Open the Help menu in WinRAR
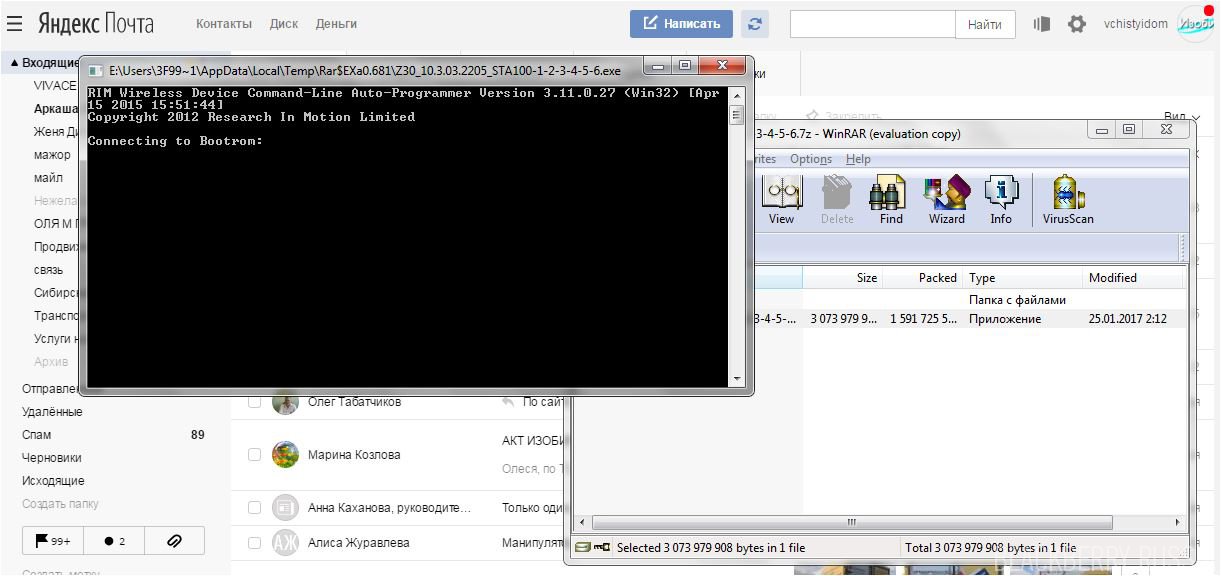1221x576 pixels. click(x=858, y=159)
